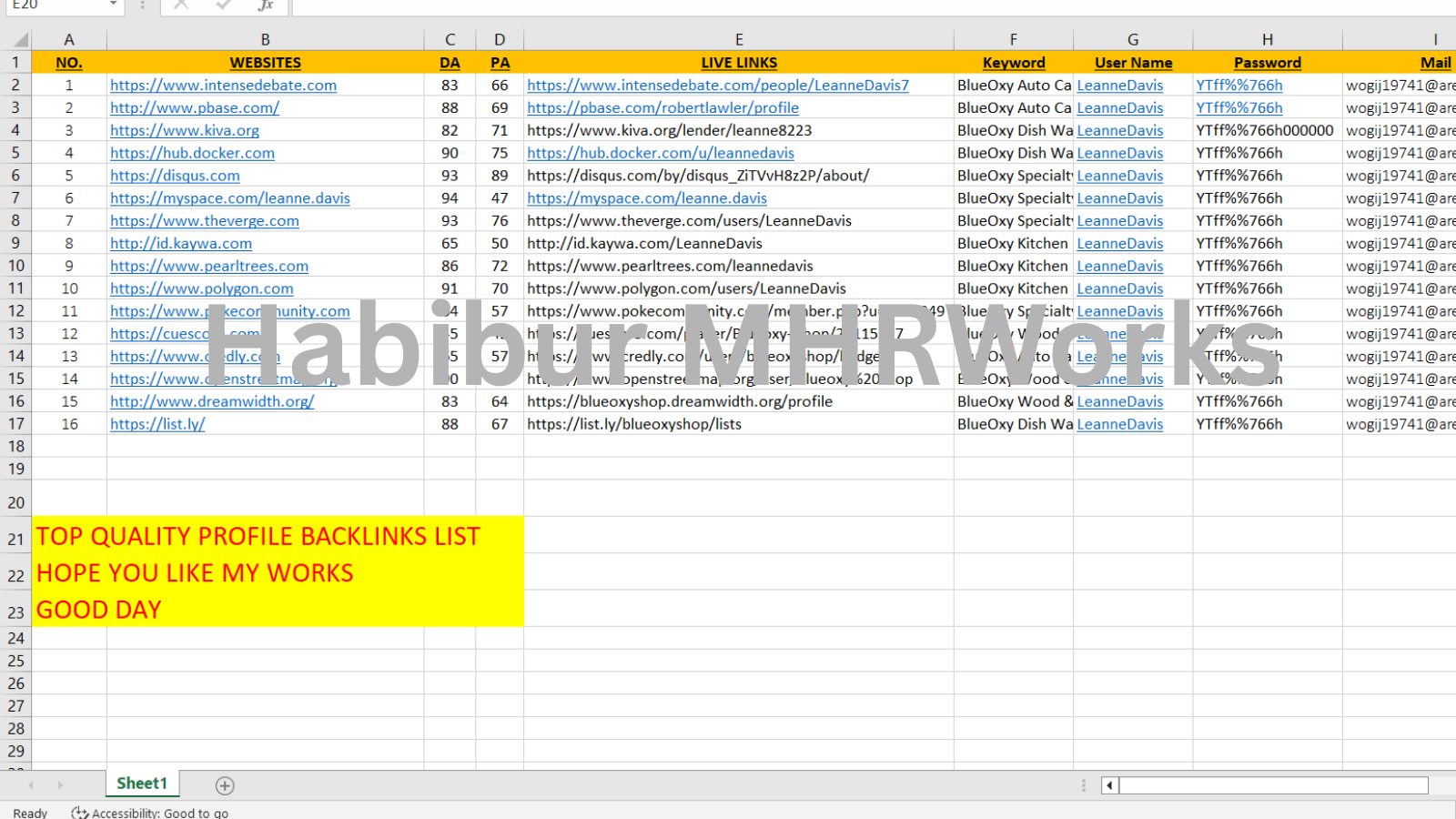Switch to the Sheet1 tab

click(x=142, y=784)
